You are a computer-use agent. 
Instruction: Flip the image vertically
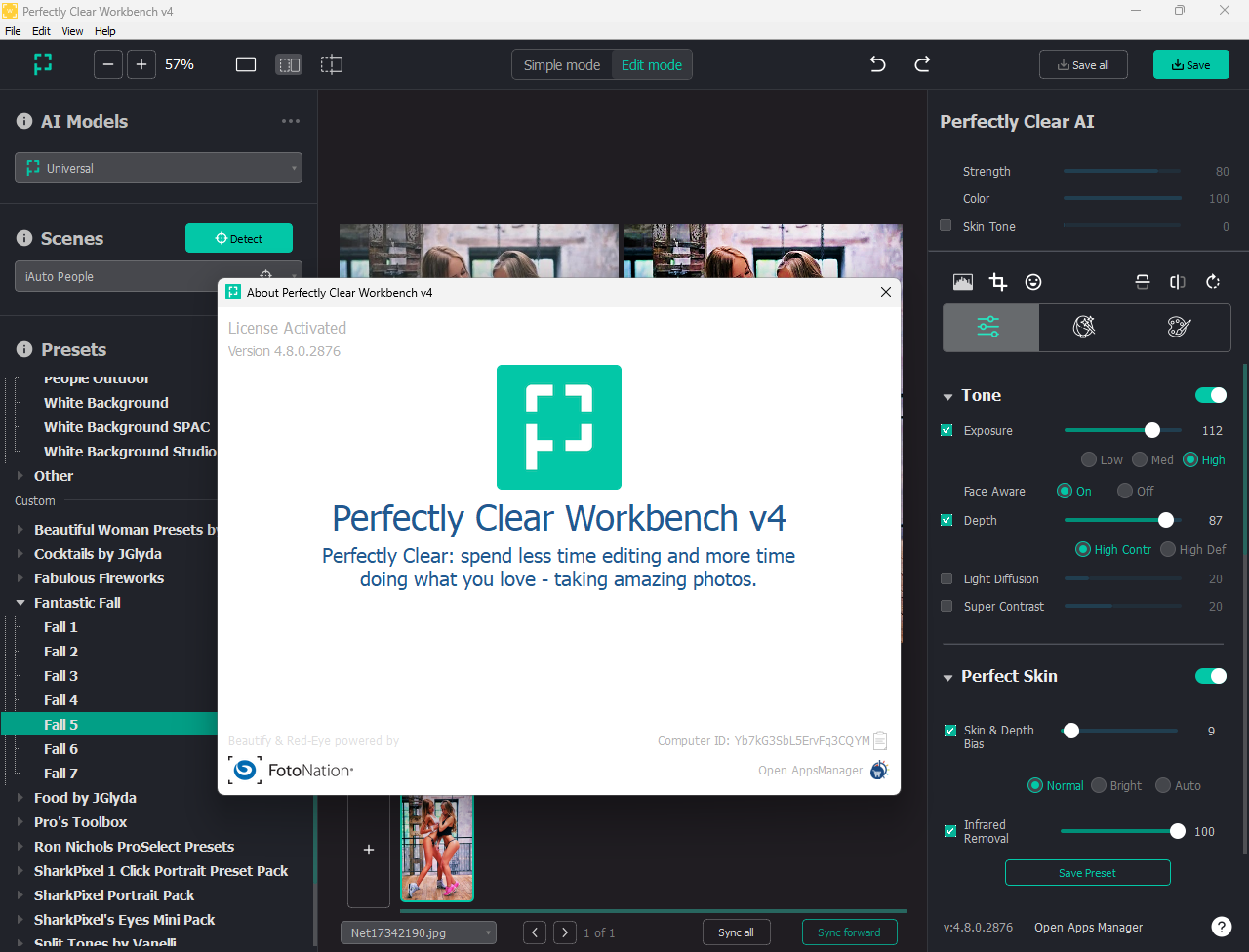point(1143,282)
